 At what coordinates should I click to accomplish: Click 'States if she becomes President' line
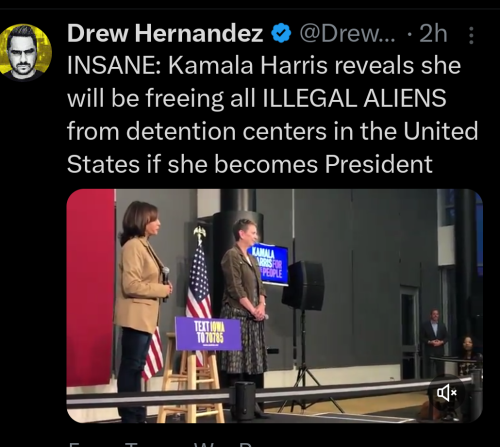click(249, 164)
